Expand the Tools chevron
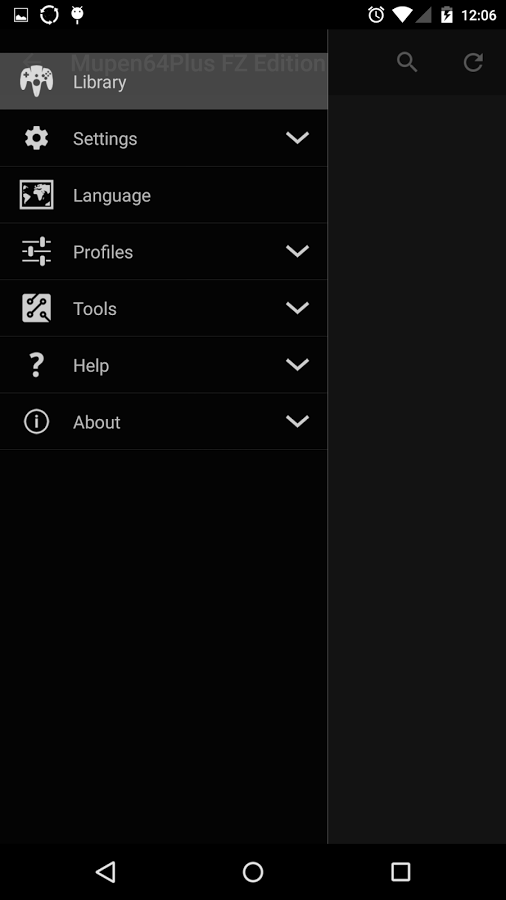The width and height of the screenshot is (506, 900). (297, 308)
